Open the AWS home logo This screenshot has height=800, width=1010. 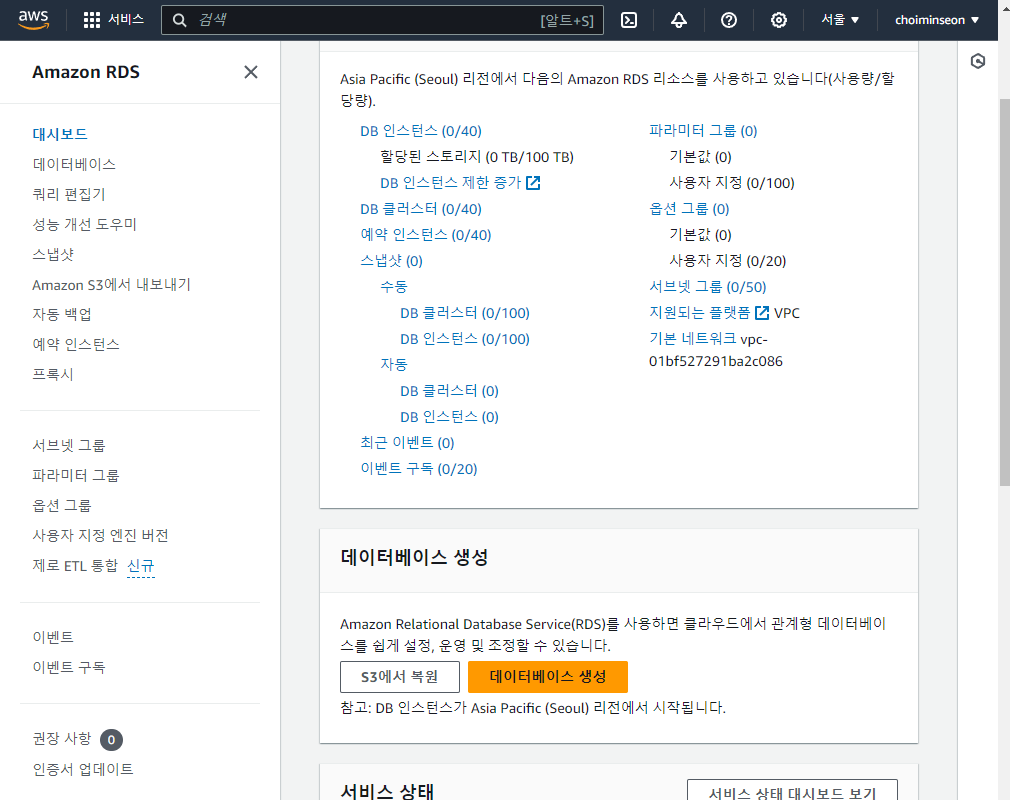pyautogui.click(x=33, y=20)
